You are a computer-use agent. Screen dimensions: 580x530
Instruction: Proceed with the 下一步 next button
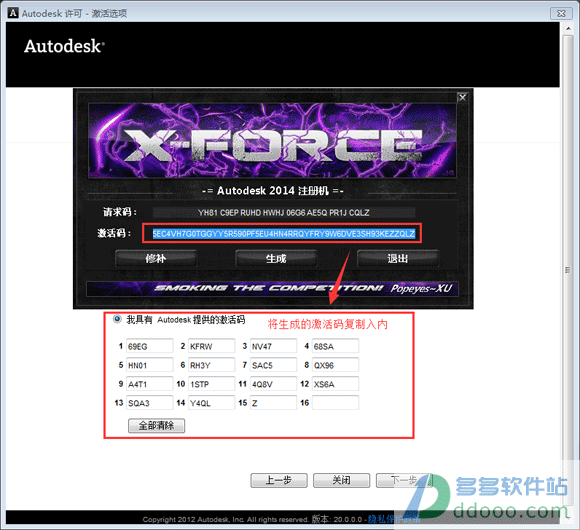click(x=404, y=480)
